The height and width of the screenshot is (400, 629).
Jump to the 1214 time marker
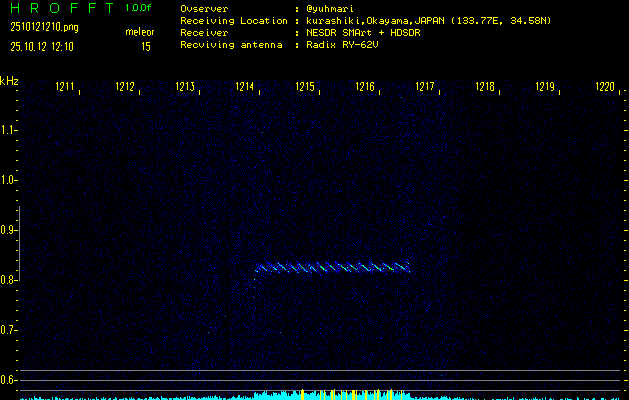click(245, 88)
